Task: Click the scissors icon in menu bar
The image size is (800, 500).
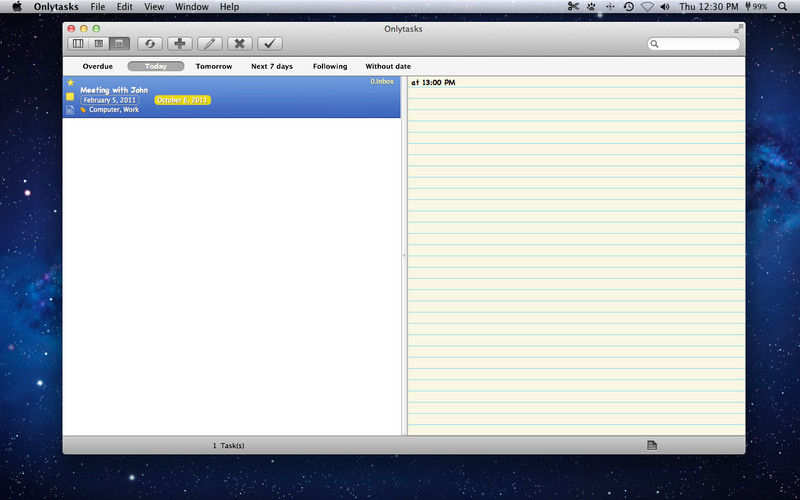Action: pos(573,7)
